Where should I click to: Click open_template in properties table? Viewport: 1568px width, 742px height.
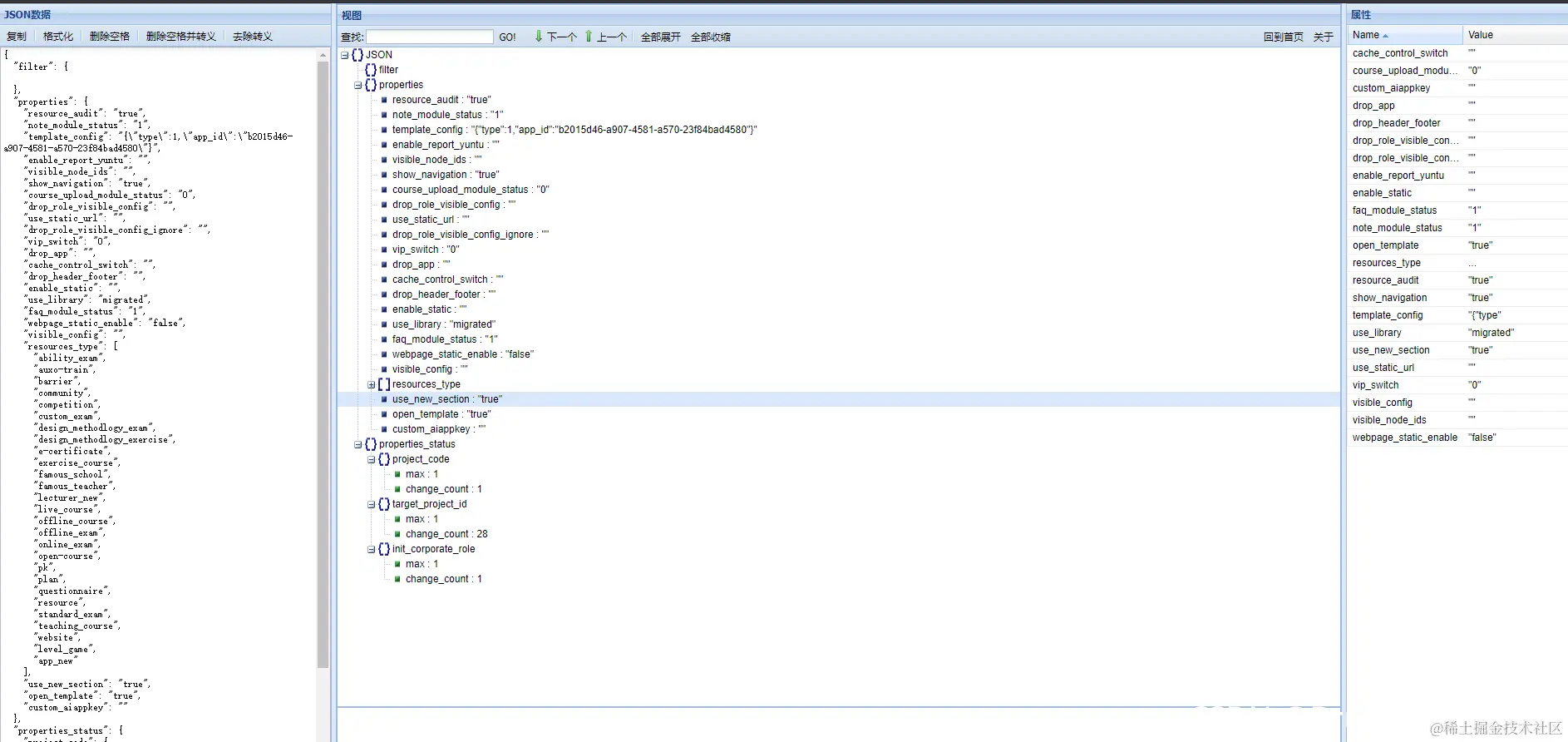pos(1385,245)
